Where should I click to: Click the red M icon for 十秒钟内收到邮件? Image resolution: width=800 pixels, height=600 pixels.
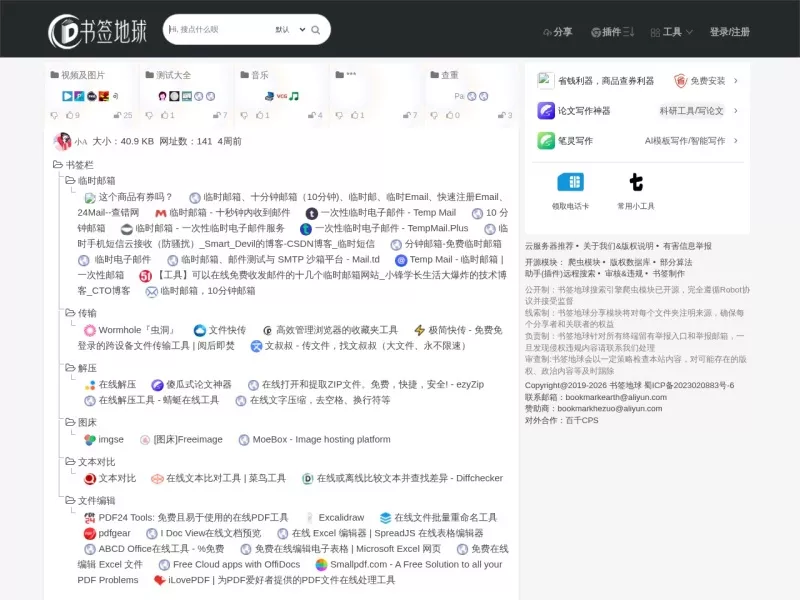coord(161,213)
